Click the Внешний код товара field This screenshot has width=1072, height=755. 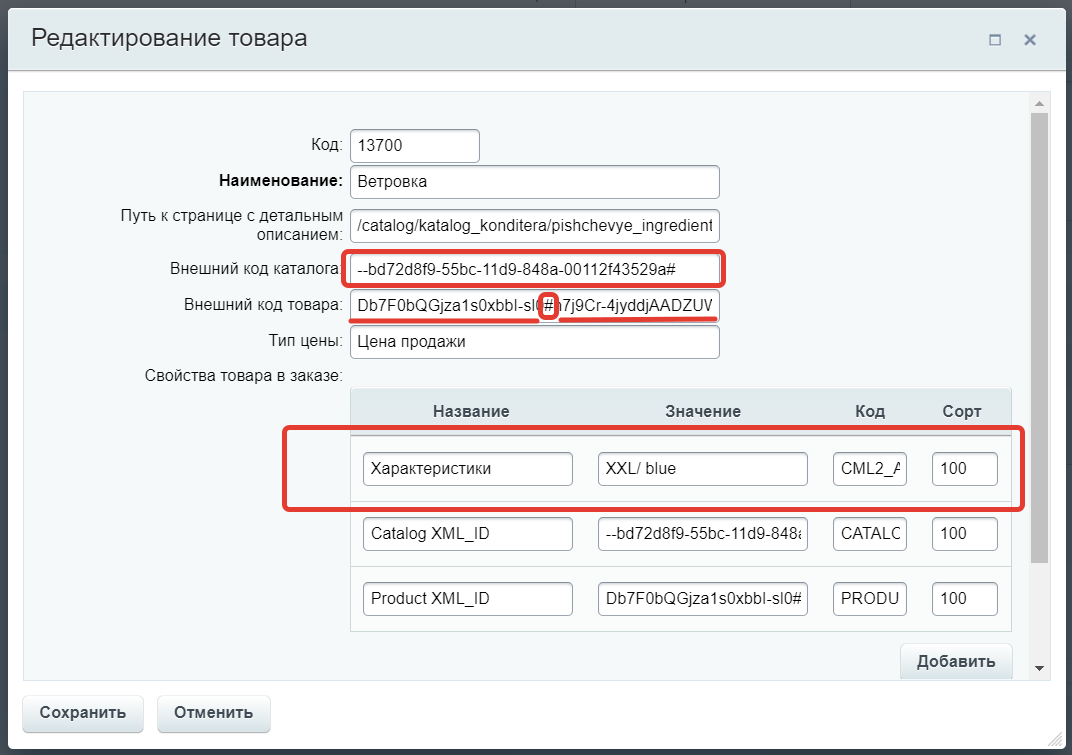pyautogui.click(x=534, y=305)
